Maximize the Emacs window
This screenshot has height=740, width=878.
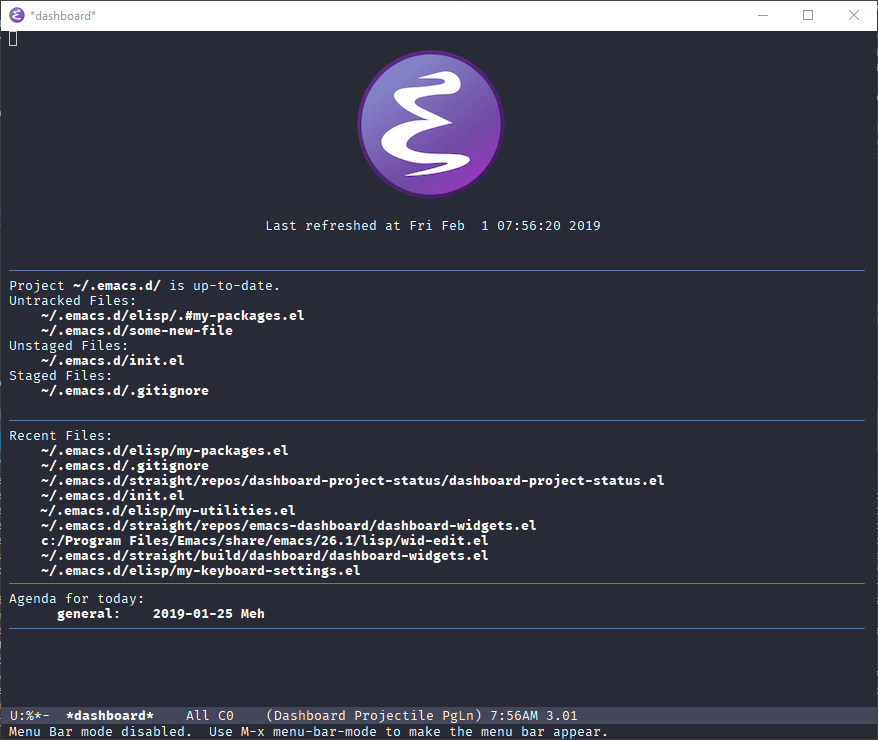pos(808,15)
